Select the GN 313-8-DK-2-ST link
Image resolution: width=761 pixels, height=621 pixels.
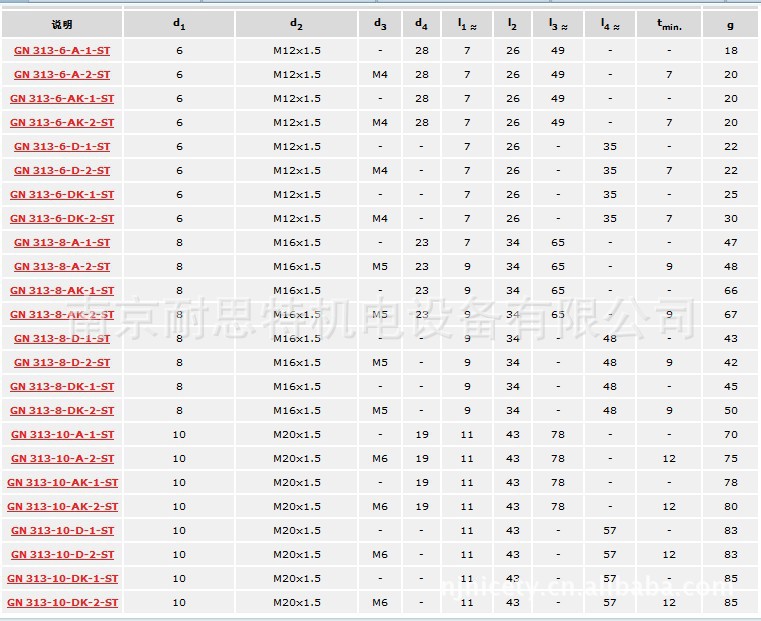point(62,411)
